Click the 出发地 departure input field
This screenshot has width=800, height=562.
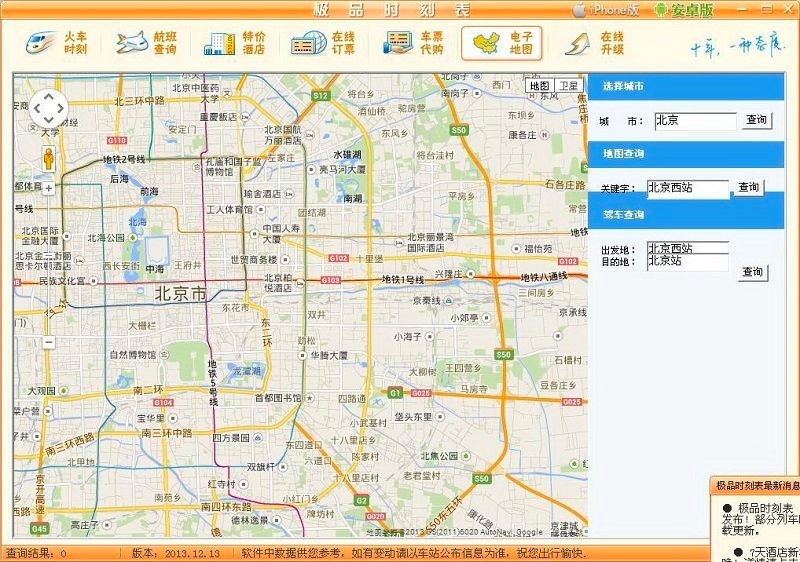point(687,248)
